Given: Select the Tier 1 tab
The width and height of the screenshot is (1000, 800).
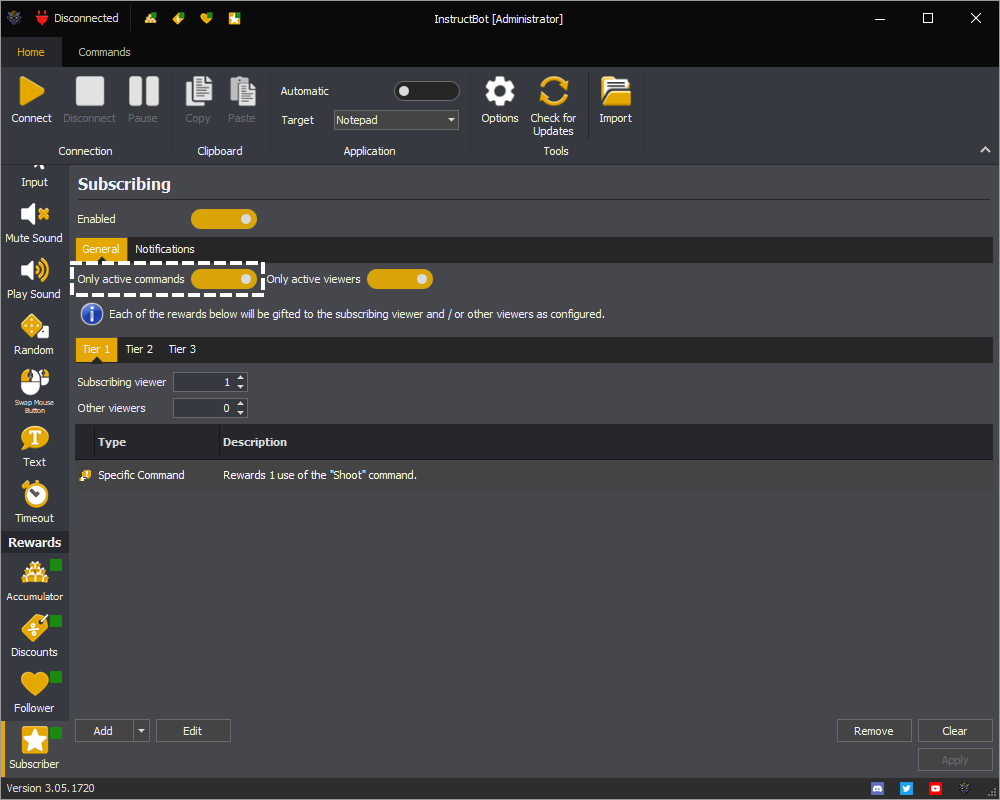Looking at the screenshot, I should (96, 350).
